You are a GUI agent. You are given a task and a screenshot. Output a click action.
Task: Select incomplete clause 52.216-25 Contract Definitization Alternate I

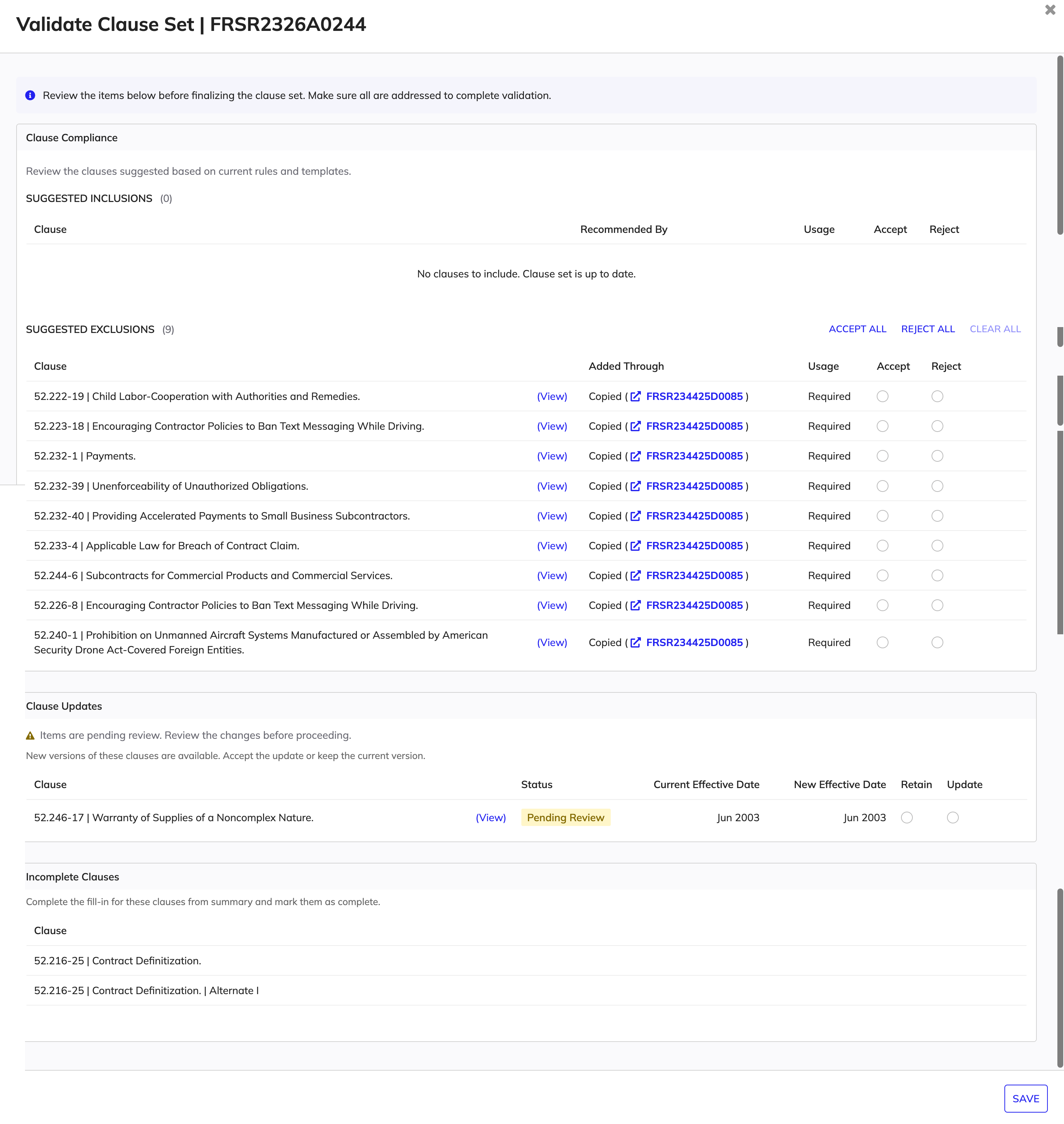[526, 991]
